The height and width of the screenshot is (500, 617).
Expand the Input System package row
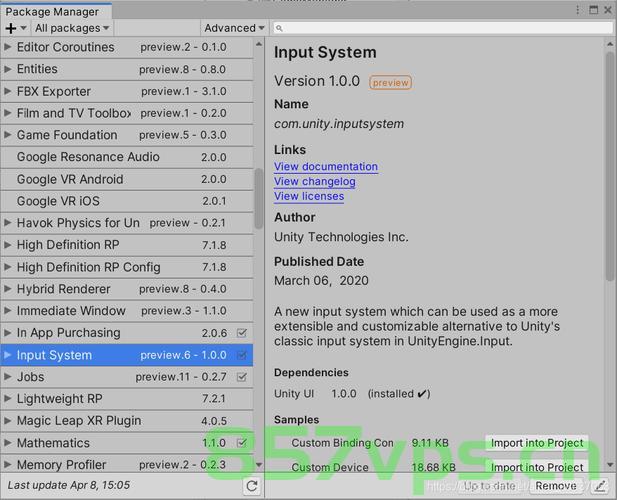click(x=7, y=355)
